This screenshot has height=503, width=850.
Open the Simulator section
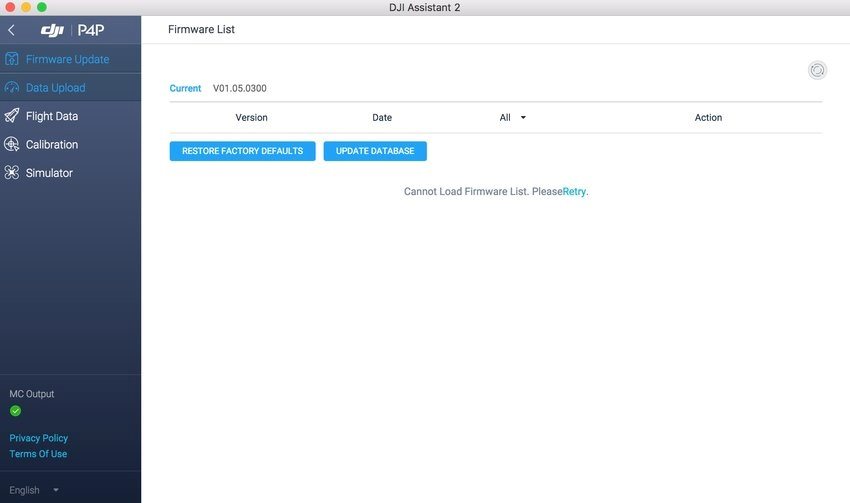(70, 173)
